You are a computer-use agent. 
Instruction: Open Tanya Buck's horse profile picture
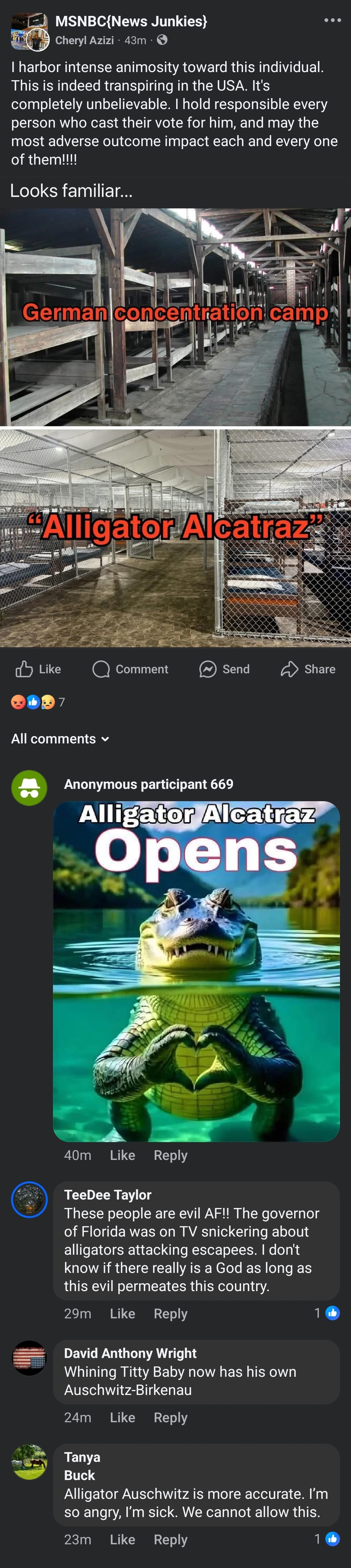pyautogui.click(x=29, y=1462)
